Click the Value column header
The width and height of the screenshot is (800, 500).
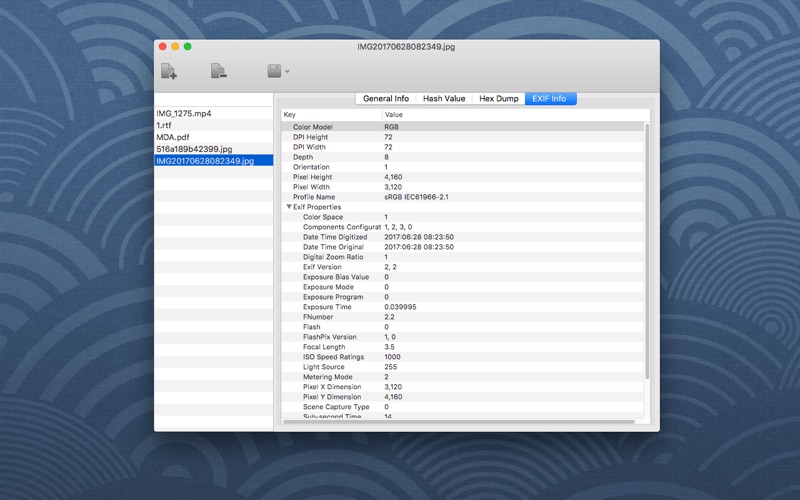(516, 115)
